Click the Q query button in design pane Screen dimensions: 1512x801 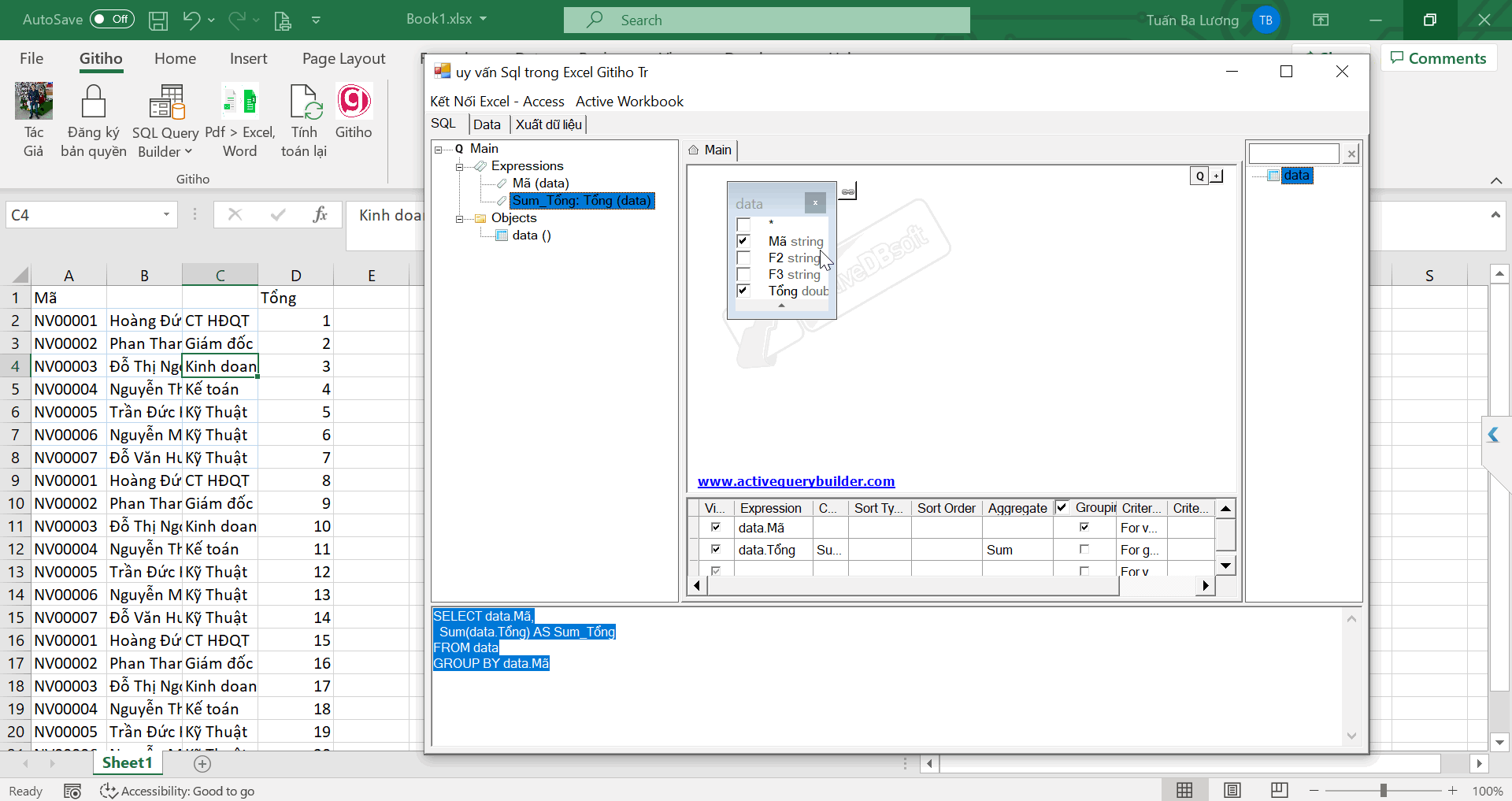click(x=1199, y=176)
